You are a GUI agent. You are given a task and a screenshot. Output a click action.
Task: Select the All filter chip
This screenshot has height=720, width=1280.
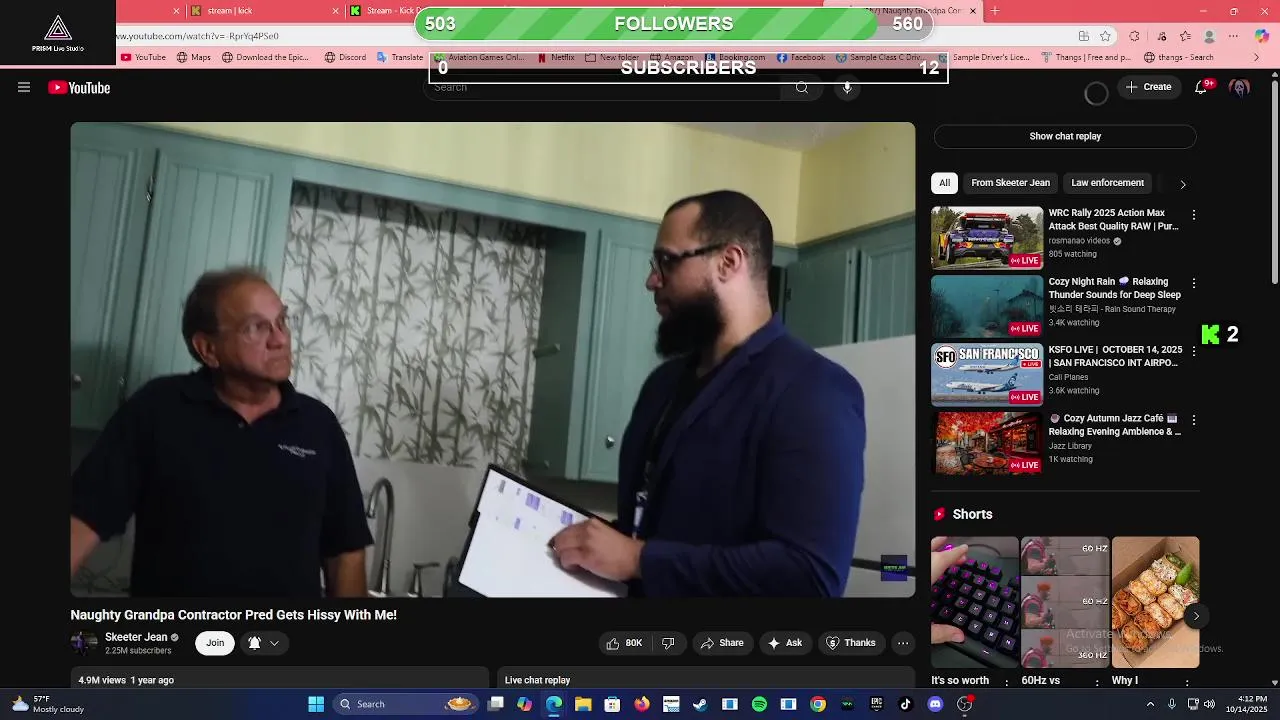(x=944, y=183)
